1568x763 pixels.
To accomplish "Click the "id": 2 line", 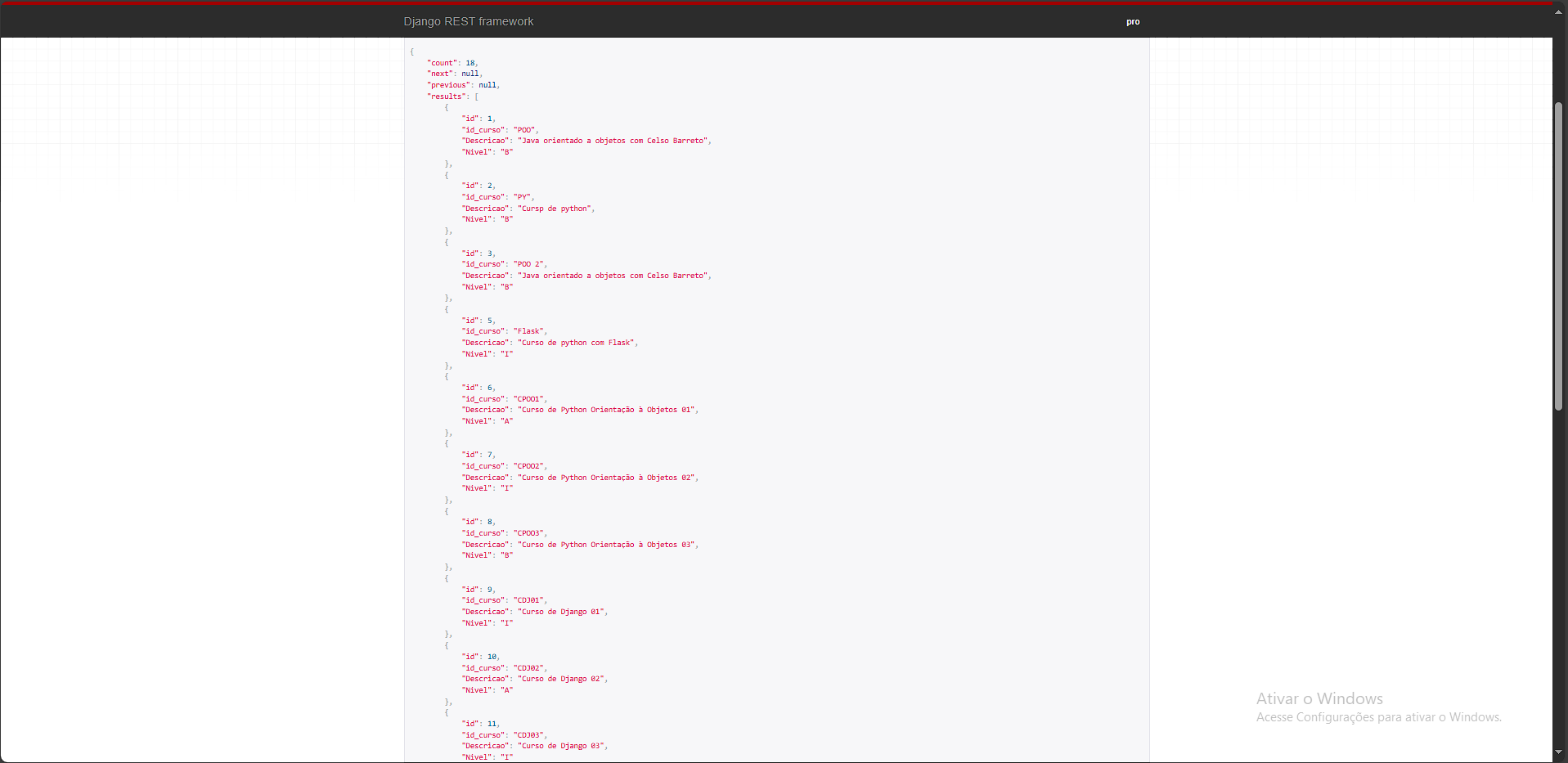I will tap(478, 186).
